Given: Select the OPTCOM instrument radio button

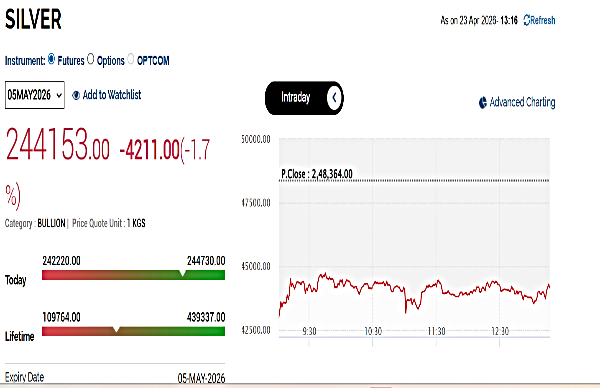Looking at the screenshot, I should tap(130, 59).
